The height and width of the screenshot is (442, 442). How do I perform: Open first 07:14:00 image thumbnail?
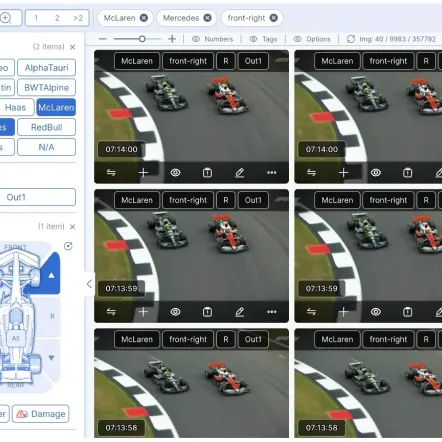(191, 117)
